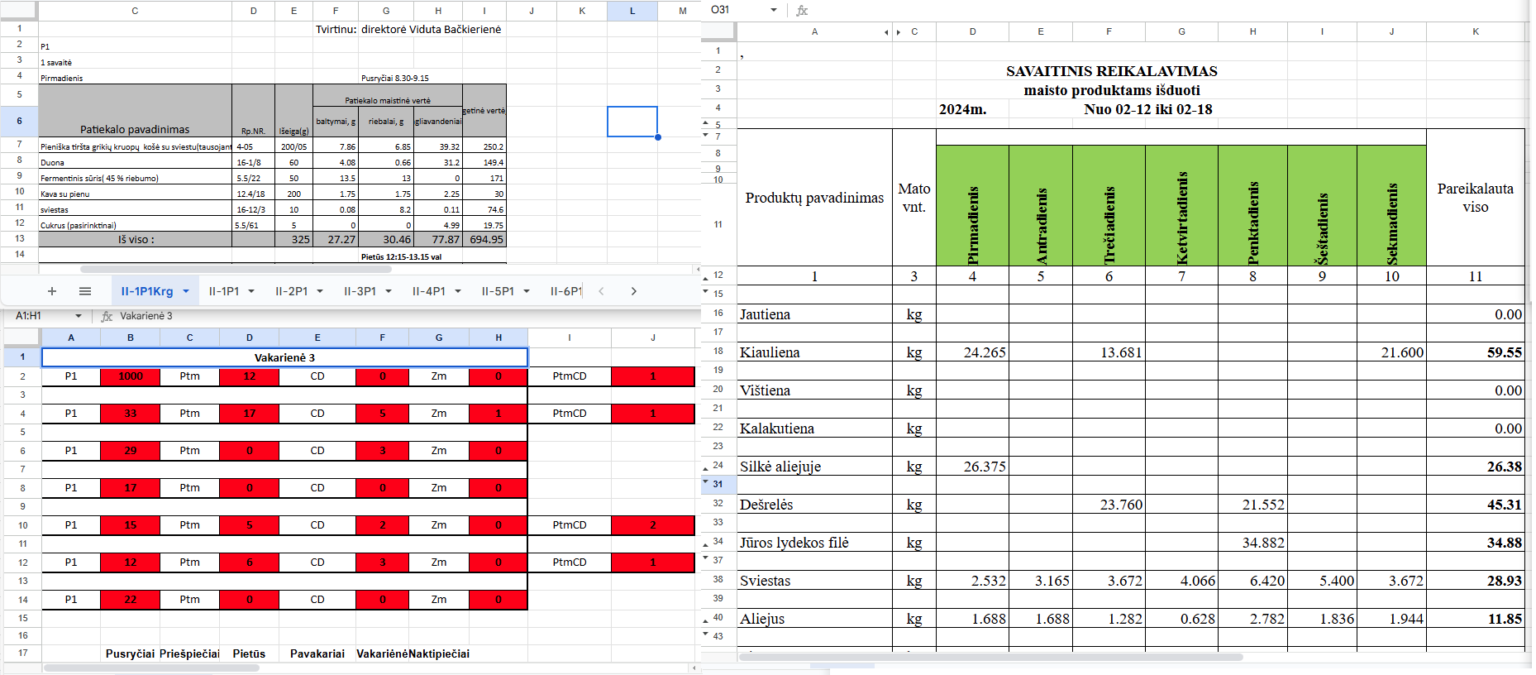This screenshot has height=675, width=1536.
Task: Switch to the II-5P1 sheet tab
Action: coord(497,291)
